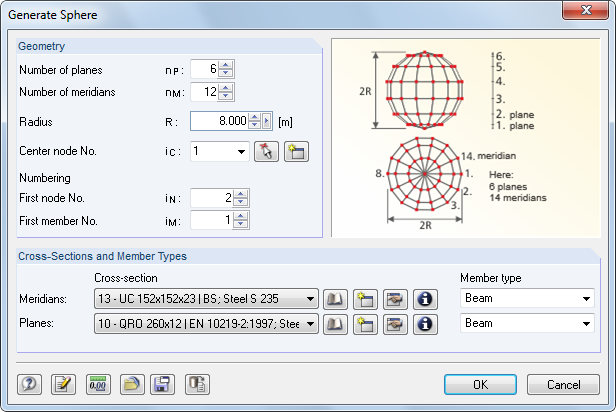Open radius field side arrow menu
This screenshot has height=412, width=616.
266,121
